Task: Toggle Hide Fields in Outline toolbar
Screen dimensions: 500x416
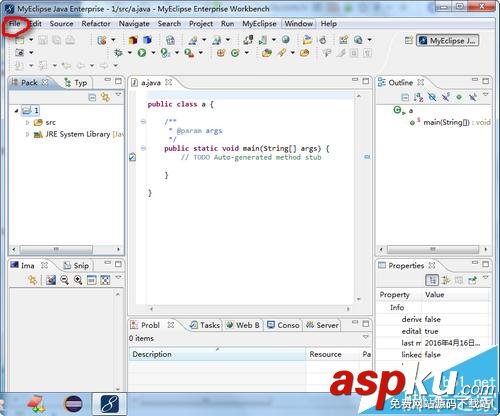Action: (432, 97)
